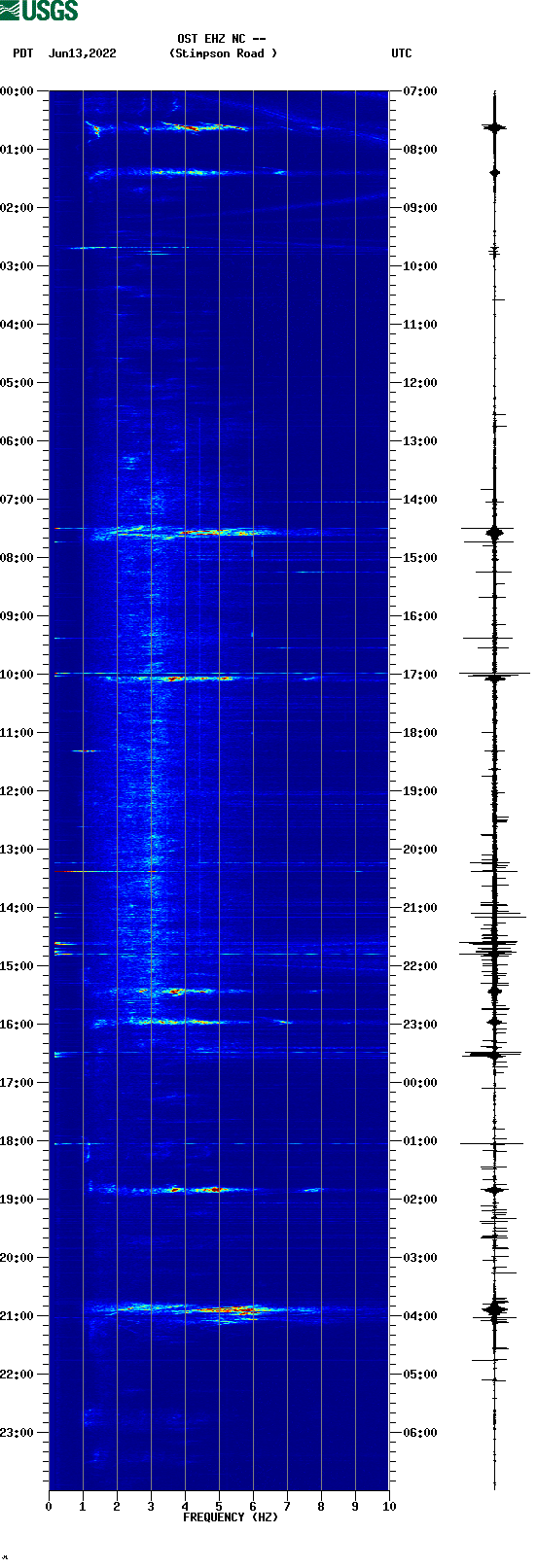Click the '15:00' PDT time label
This screenshot has width=537, height=1568.
(x=17, y=966)
